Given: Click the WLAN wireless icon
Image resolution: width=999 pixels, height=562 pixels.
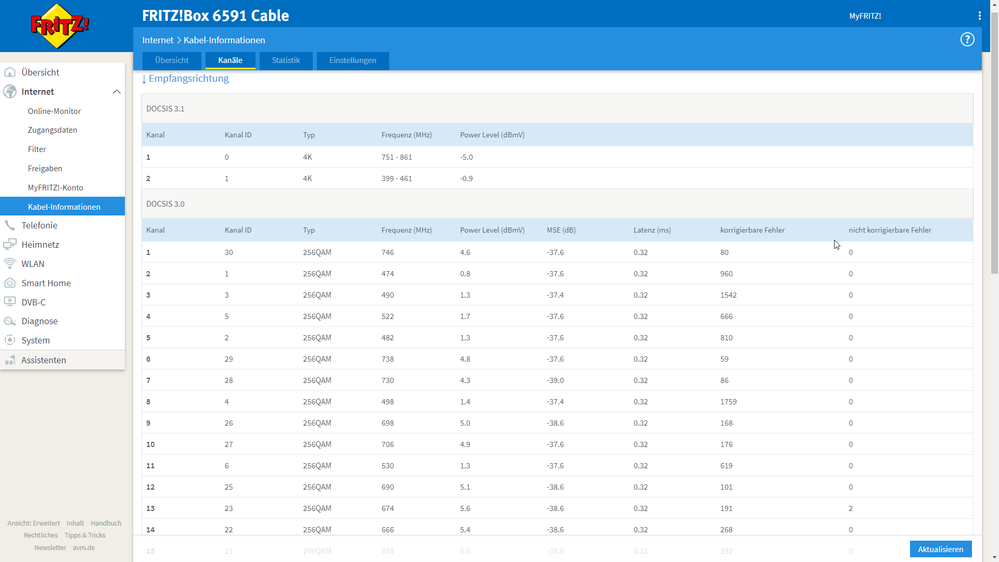Looking at the screenshot, I should coord(10,264).
